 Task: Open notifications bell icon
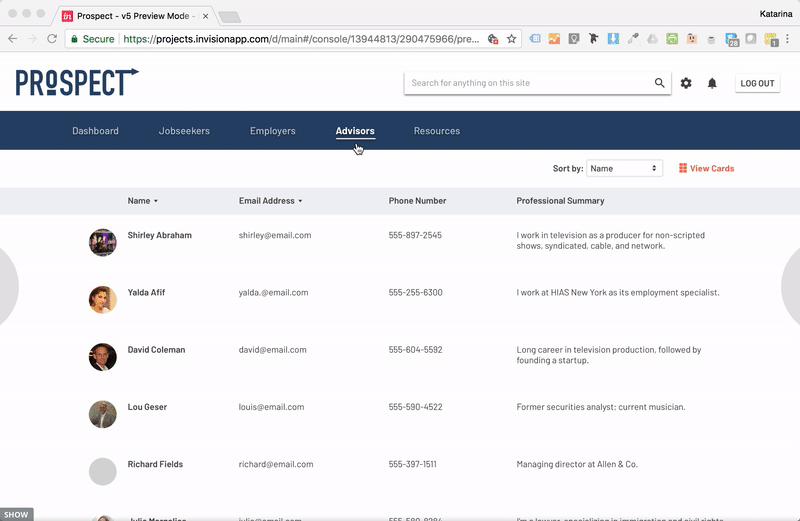[712, 83]
